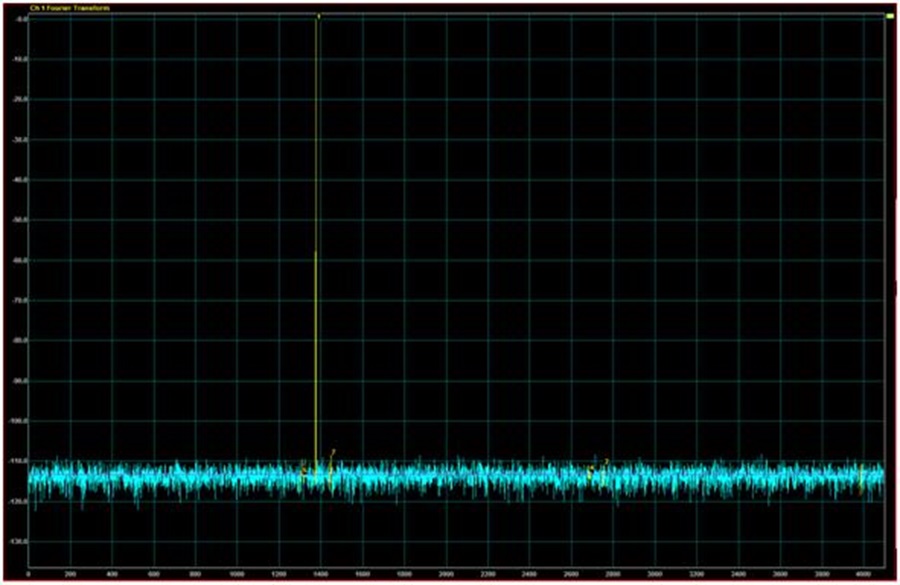Click the 2400 tick label on horizontal axis
The image size is (900, 585).
[x=529, y=574]
